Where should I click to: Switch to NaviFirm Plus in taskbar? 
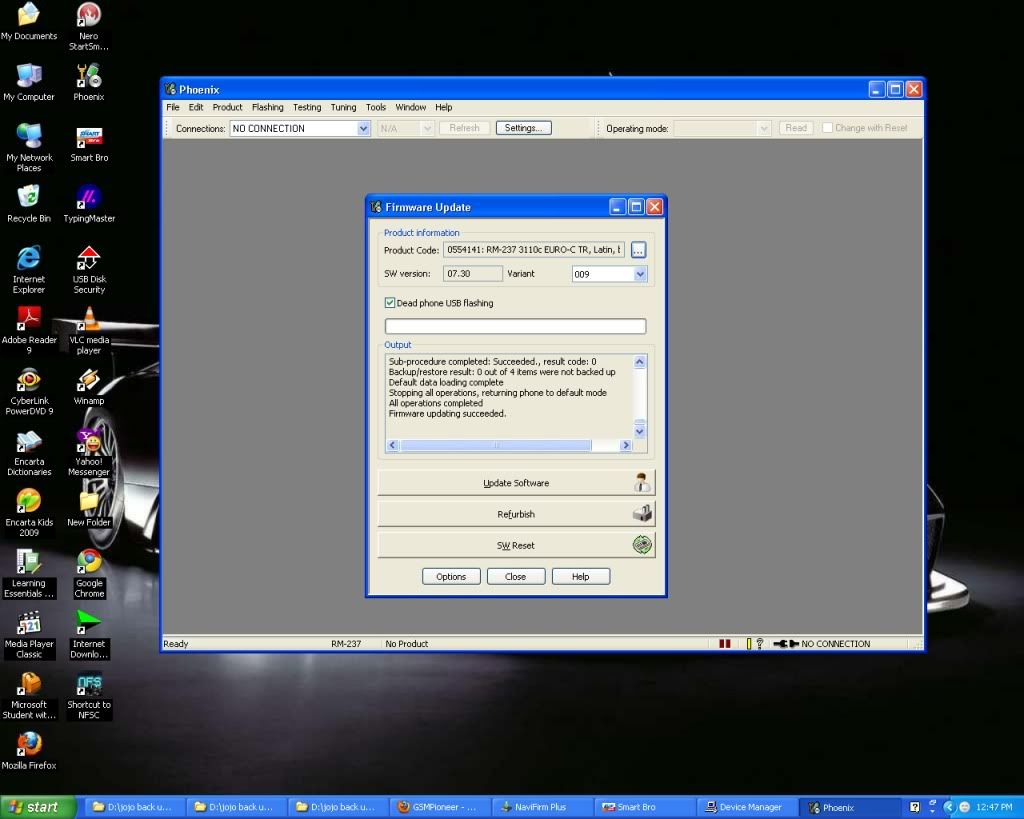coord(541,807)
